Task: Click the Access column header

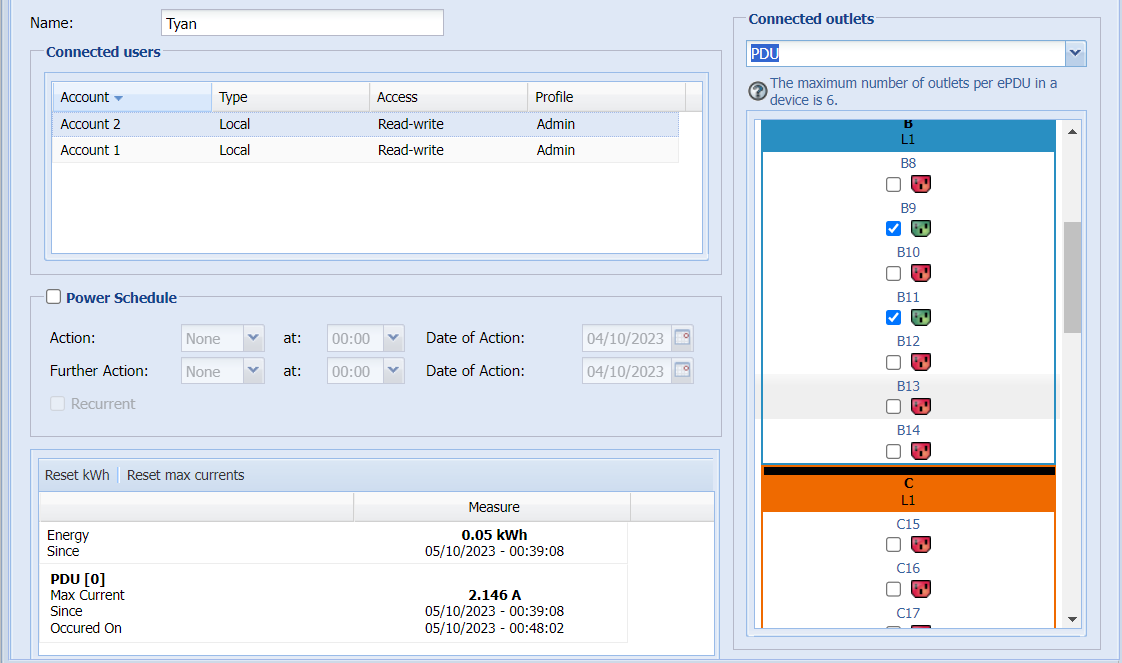Action: tap(449, 97)
